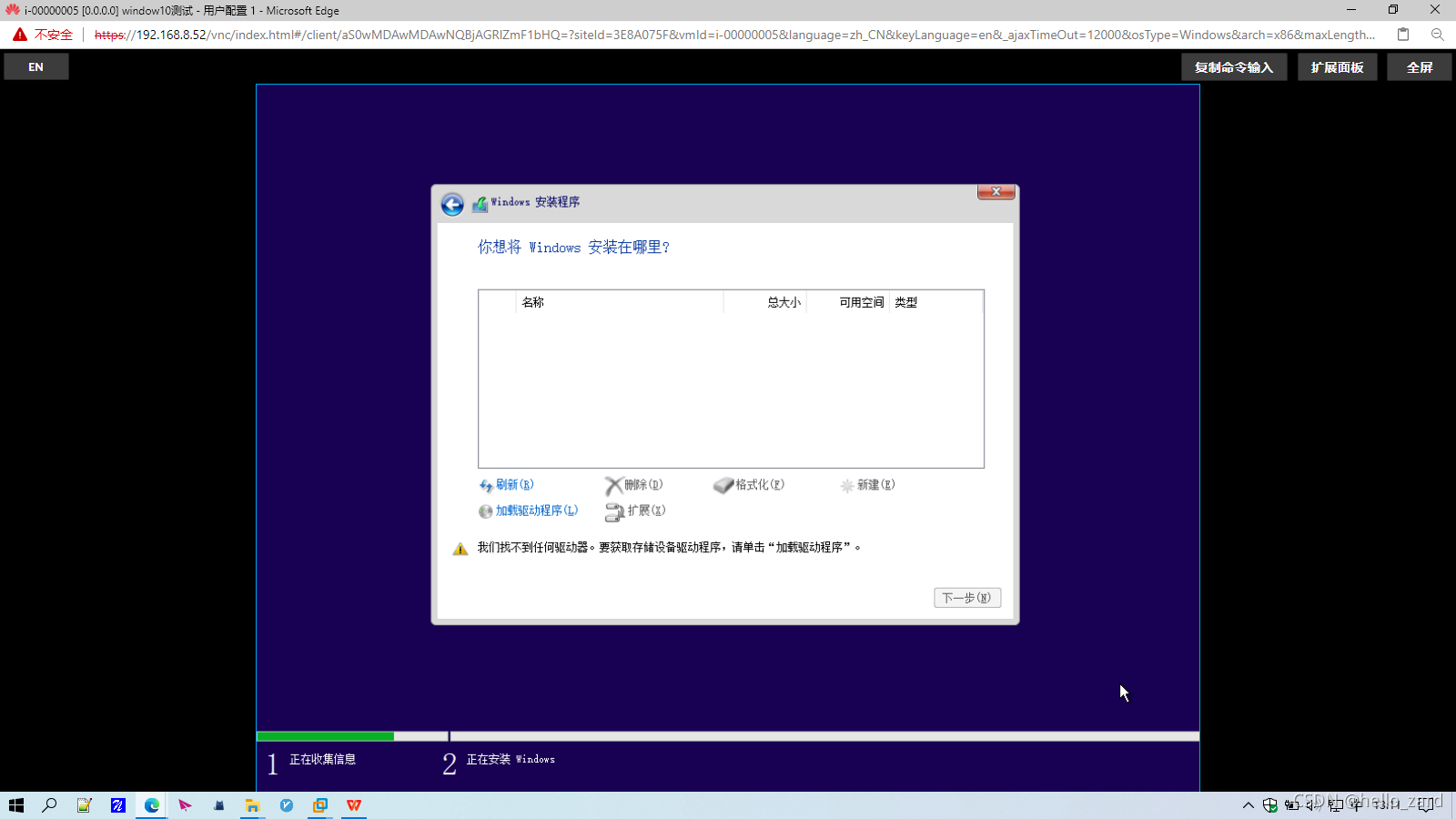Open the blue checkmark app on taskbar

click(287, 805)
